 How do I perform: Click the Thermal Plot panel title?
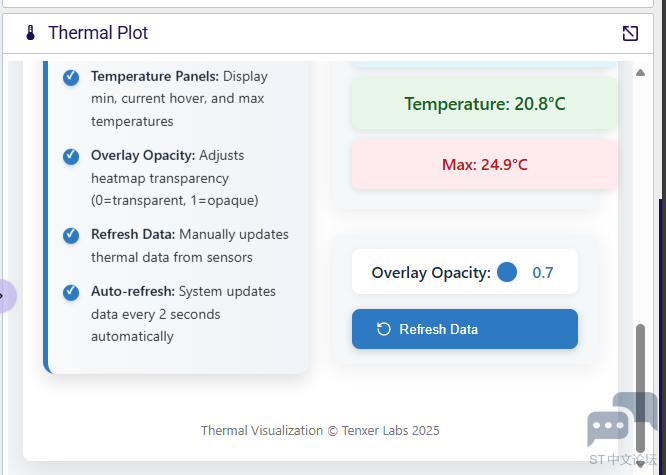click(x=98, y=33)
